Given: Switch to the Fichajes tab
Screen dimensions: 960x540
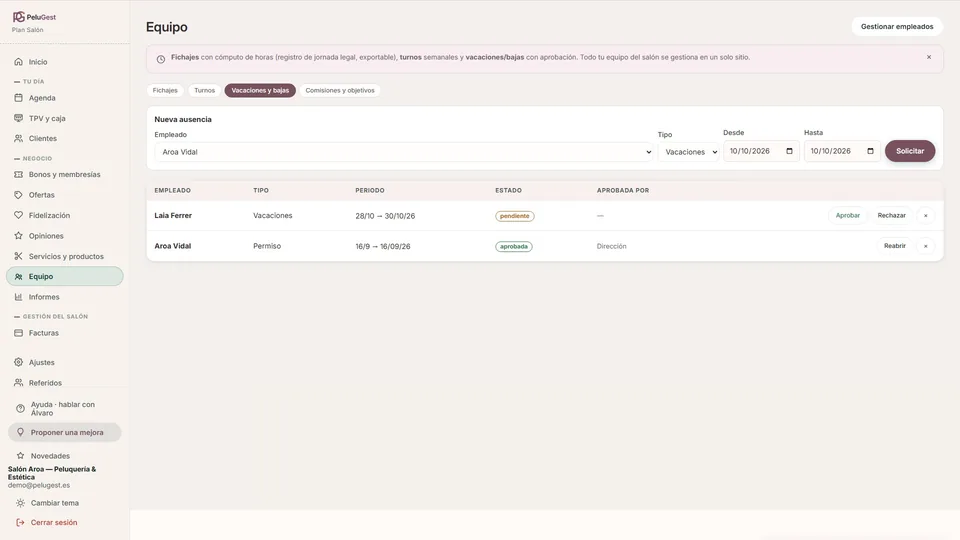Looking at the screenshot, I should click(165, 91).
